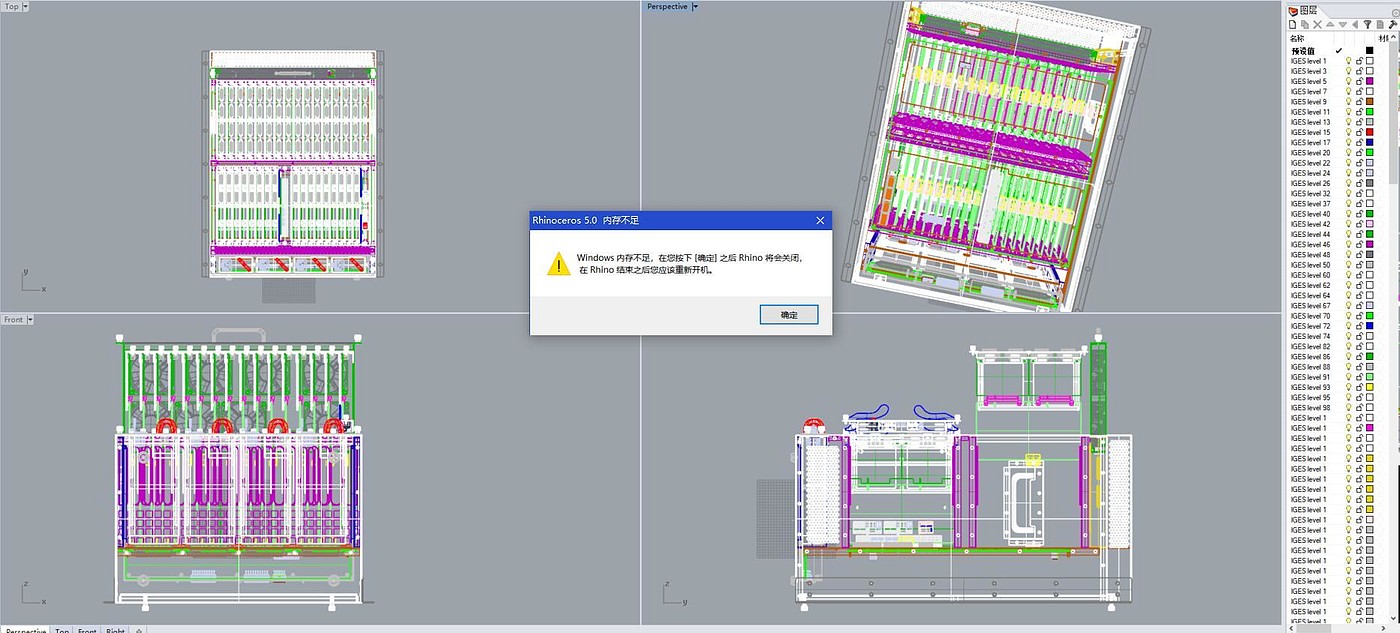Click the Top viewport title label

pos(12,7)
